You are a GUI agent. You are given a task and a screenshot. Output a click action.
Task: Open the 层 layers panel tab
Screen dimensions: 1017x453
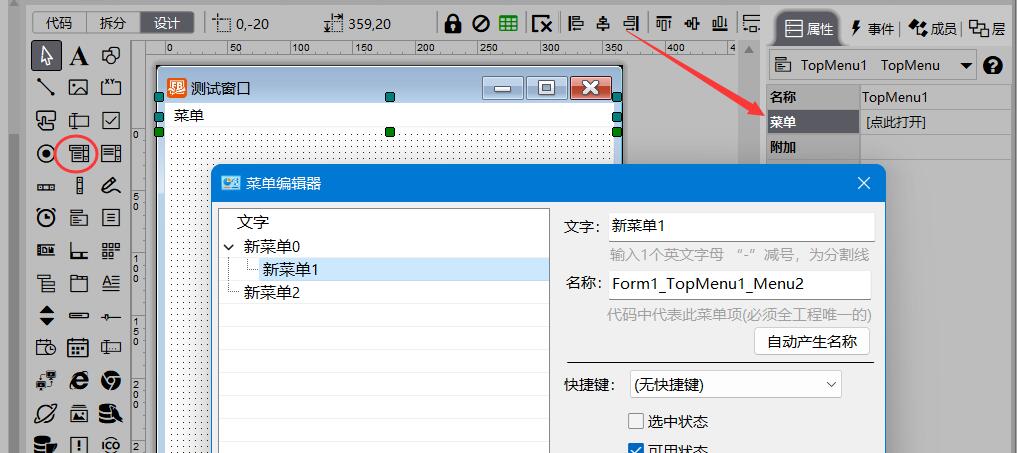(987, 29)
